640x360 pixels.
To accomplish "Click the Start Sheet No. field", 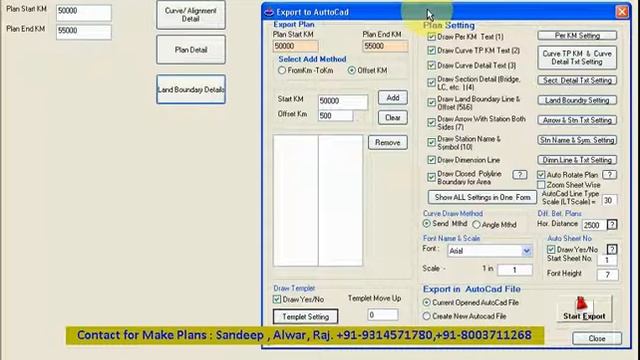I will tap(607, 260).
